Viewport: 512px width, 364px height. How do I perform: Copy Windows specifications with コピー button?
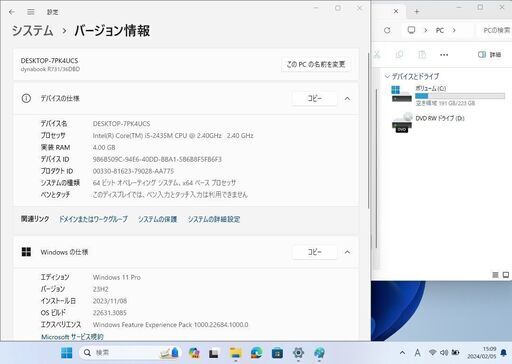point(314,252)
